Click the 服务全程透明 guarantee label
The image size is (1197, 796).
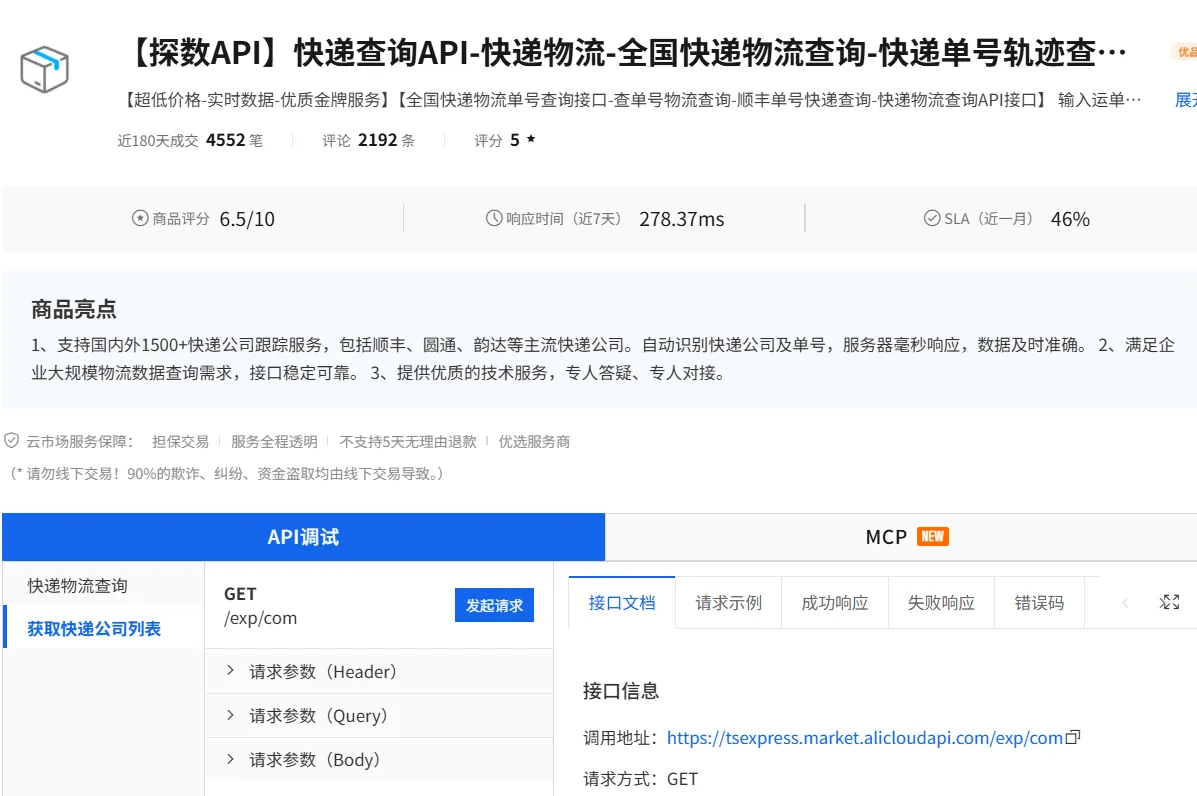[x=274, y=441]
